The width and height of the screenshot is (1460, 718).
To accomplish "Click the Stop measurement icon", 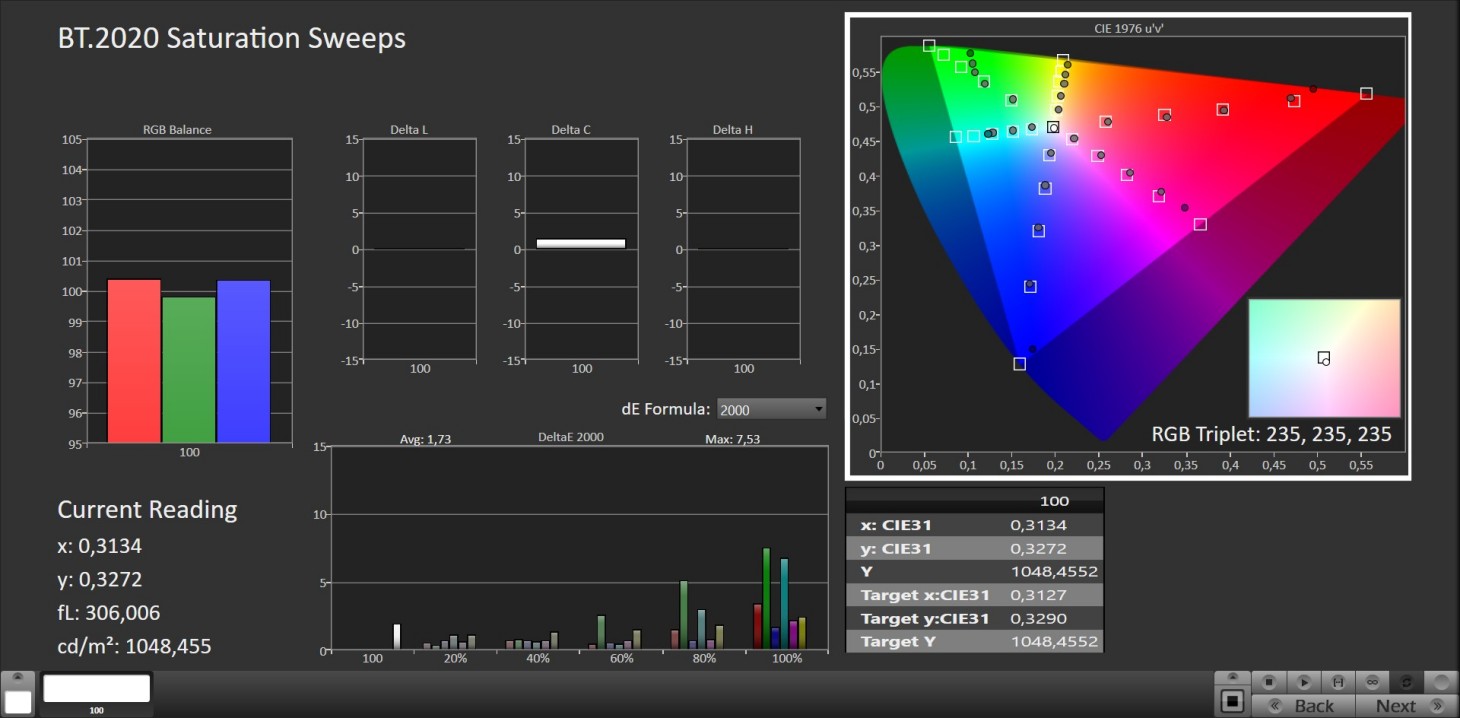I will pos(1269,682).
